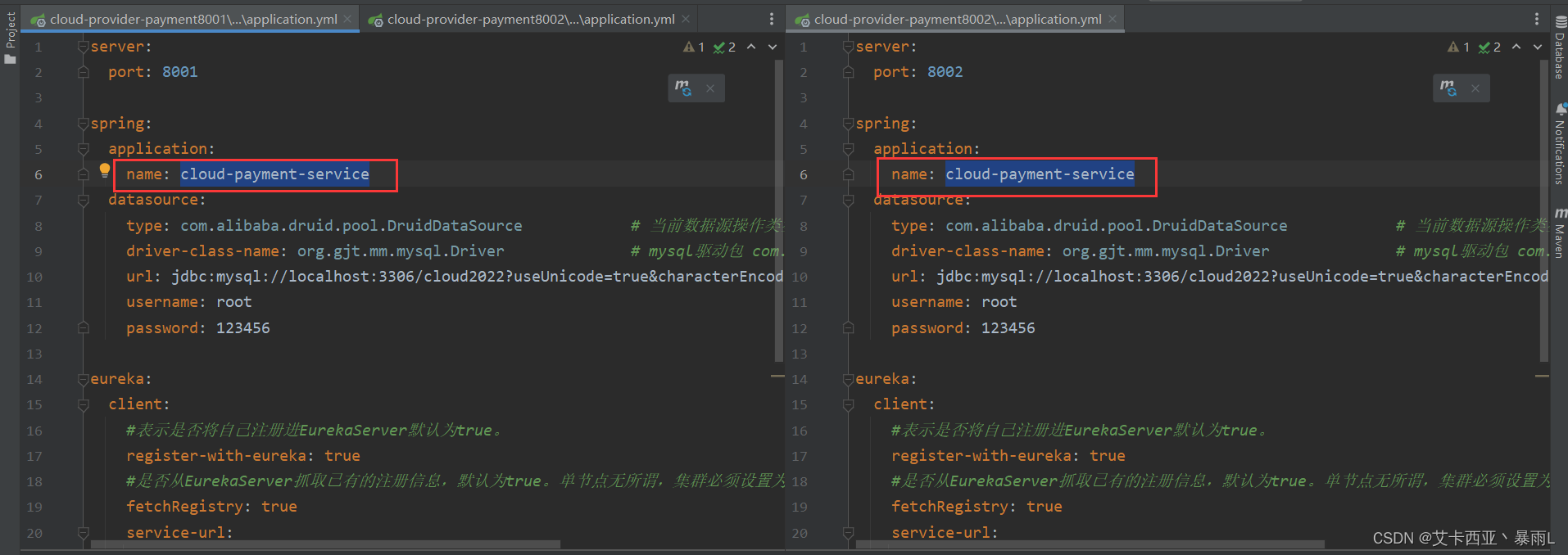Dismiss the Maven reload popup in port 8002 editor
1568x555 pixels.
[x=1475, y=88]
